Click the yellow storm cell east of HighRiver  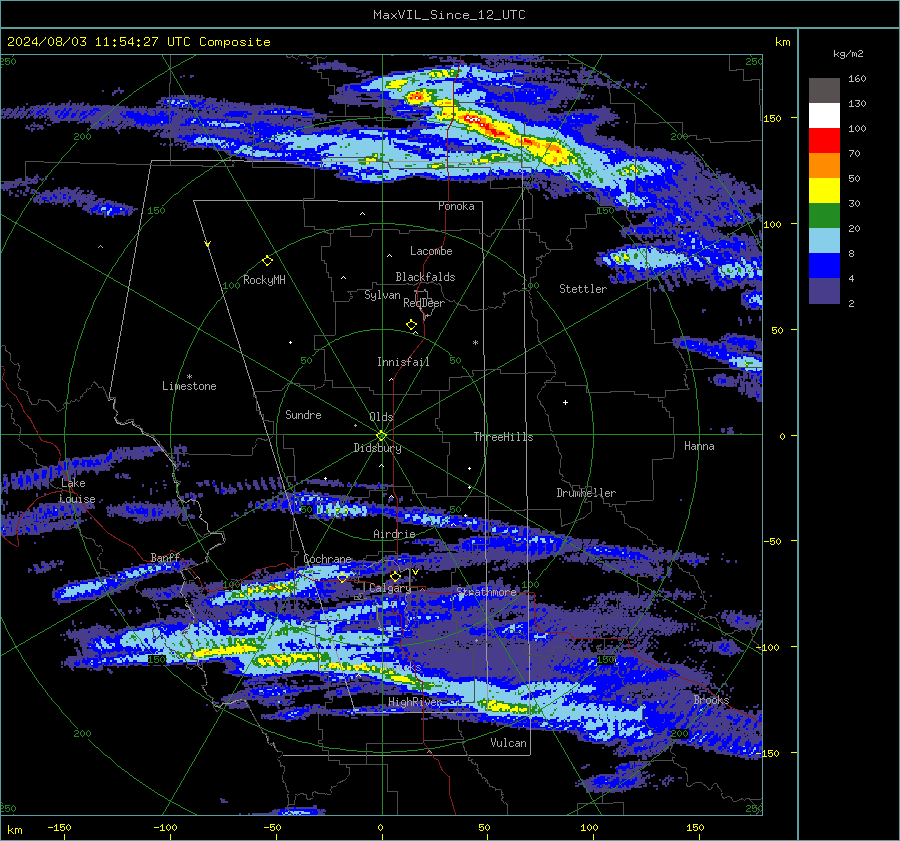(x=505, y=707)
